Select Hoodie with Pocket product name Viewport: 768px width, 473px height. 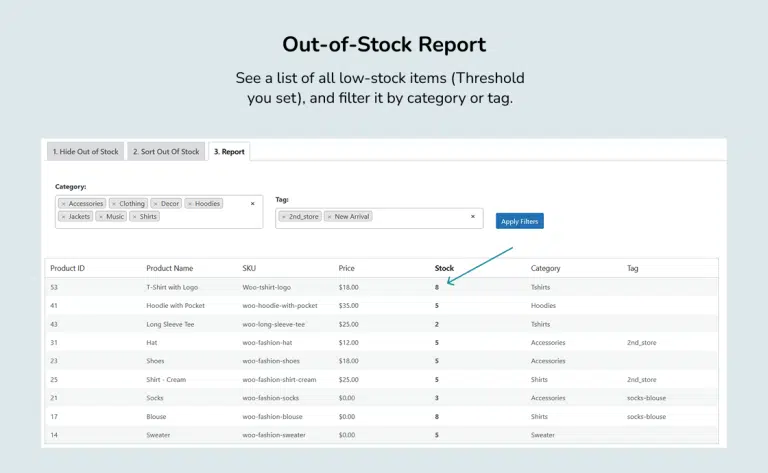click(175, 306)
